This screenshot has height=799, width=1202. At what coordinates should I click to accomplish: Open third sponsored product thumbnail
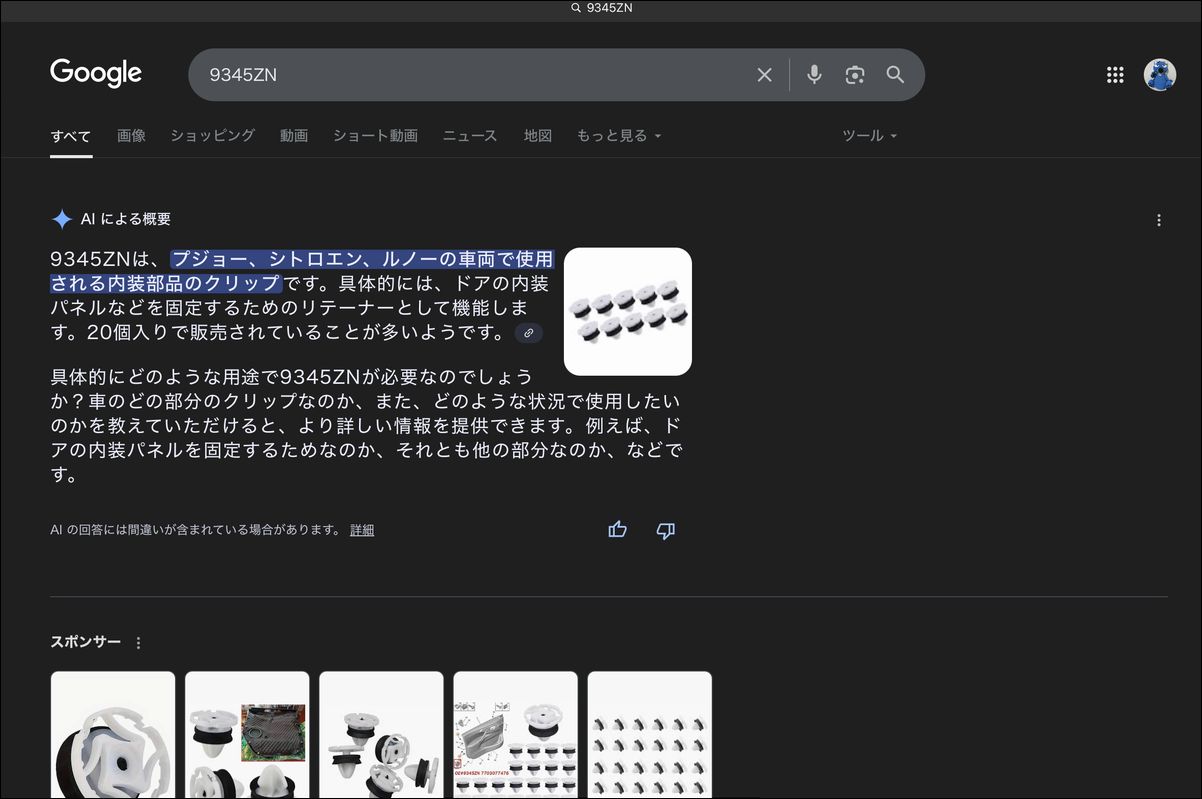click(381, 735)
